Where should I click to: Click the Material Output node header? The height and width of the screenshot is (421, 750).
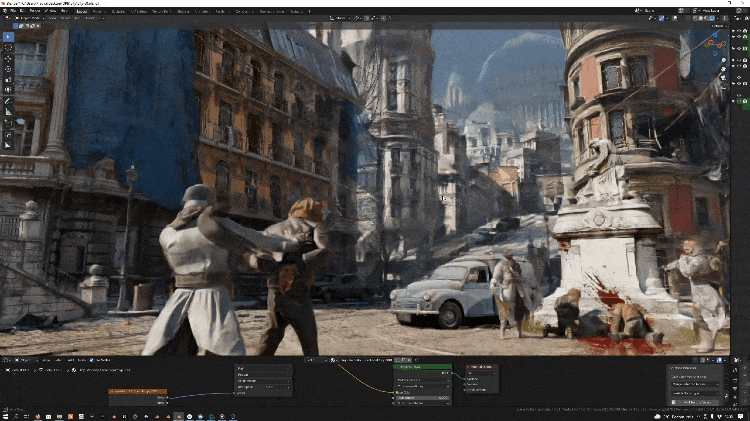click(x=482, y=367)
